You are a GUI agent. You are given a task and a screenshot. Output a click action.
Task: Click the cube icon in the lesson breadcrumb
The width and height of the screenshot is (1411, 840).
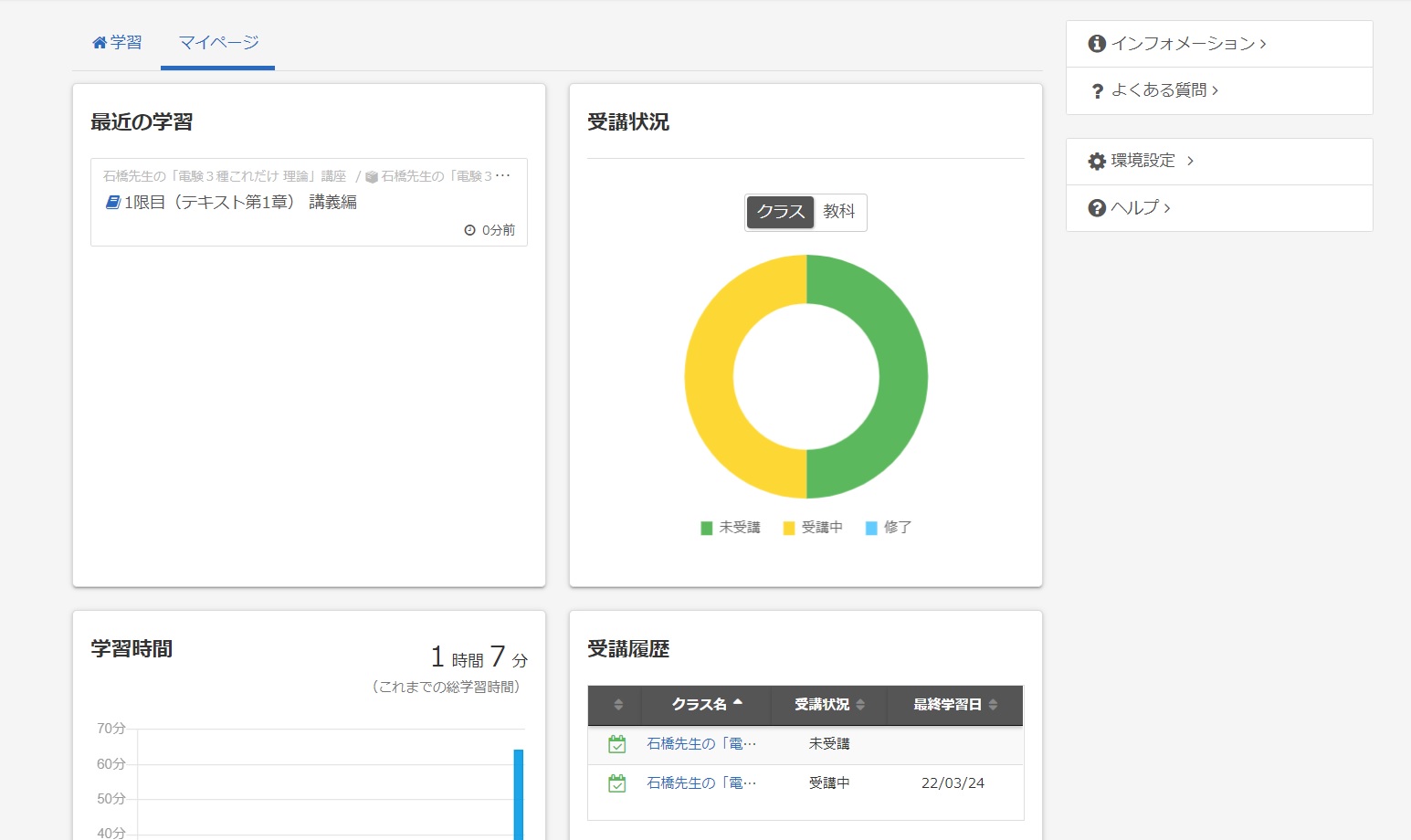[x=372, y=177]
